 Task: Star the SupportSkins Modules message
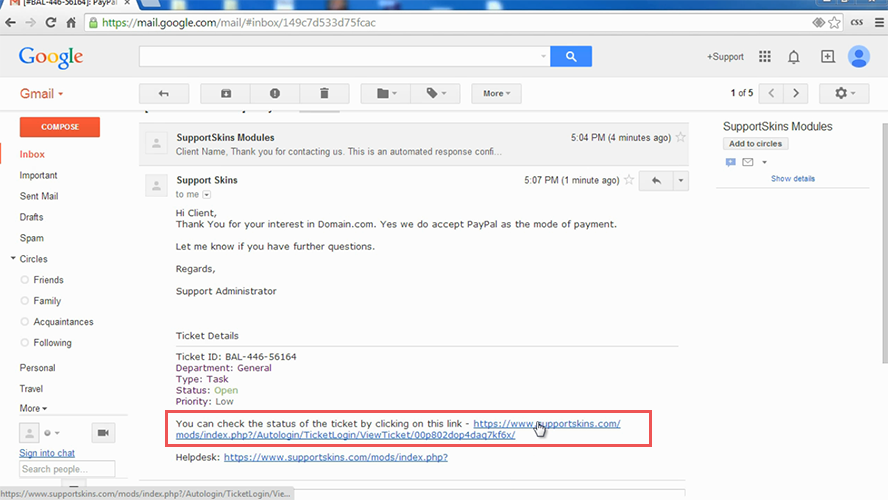681,137
